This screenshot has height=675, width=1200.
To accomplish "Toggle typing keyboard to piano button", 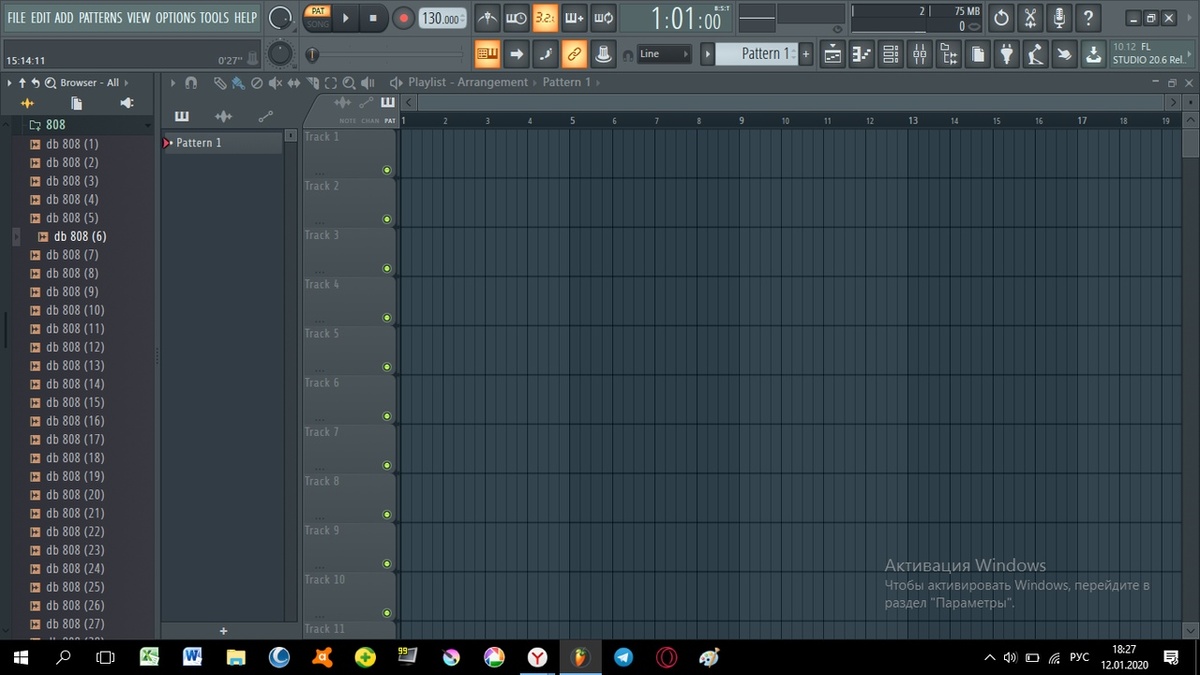I will pyautogui.click(x=487, y=54).
